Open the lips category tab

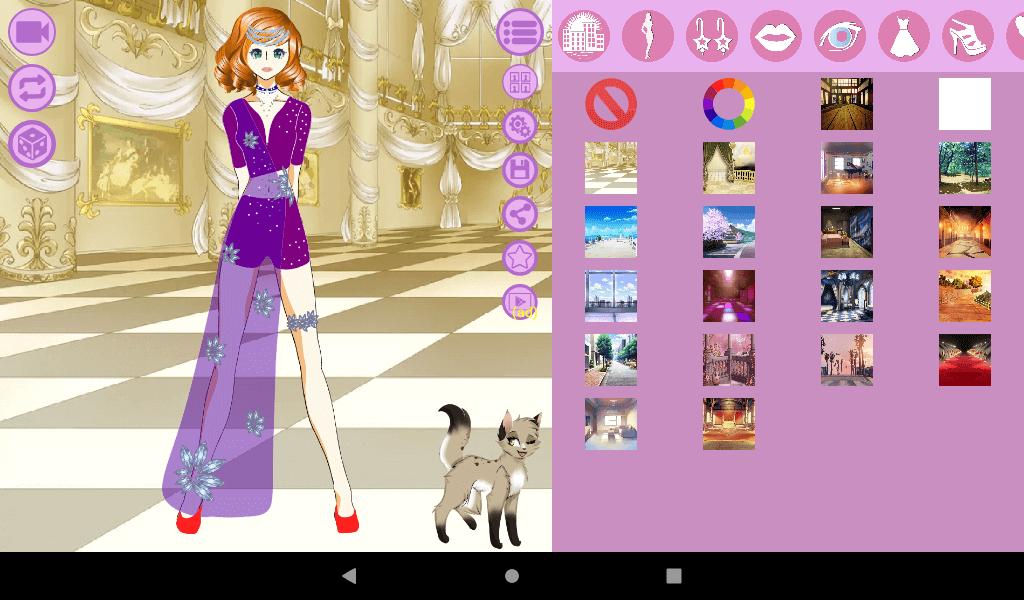pyautogui.click(x=776, y=36)
